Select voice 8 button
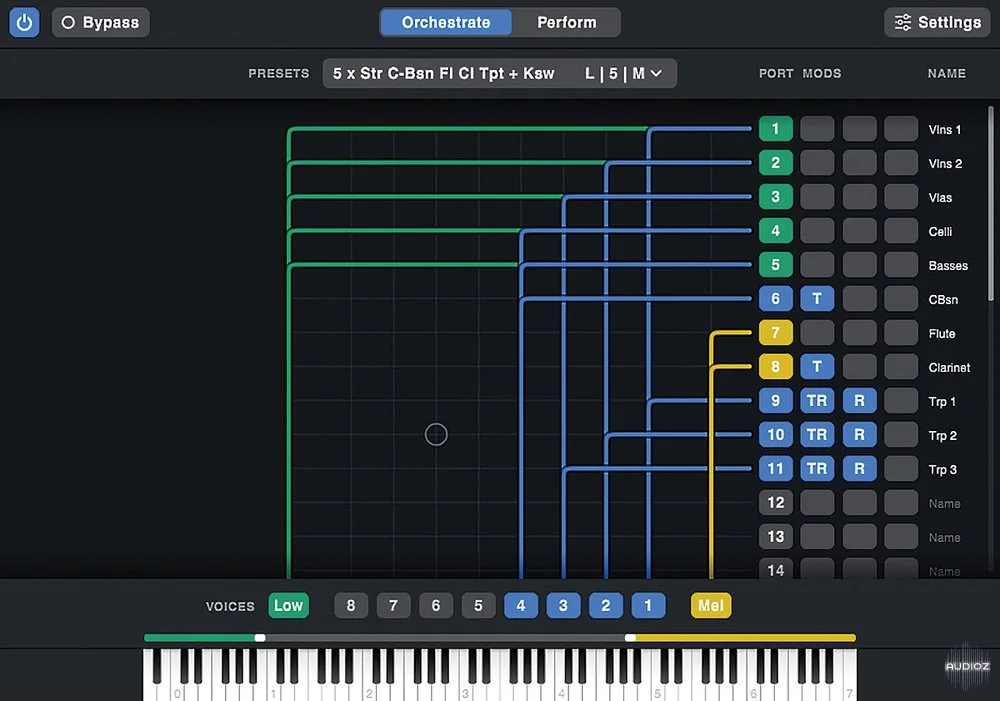 351,605
